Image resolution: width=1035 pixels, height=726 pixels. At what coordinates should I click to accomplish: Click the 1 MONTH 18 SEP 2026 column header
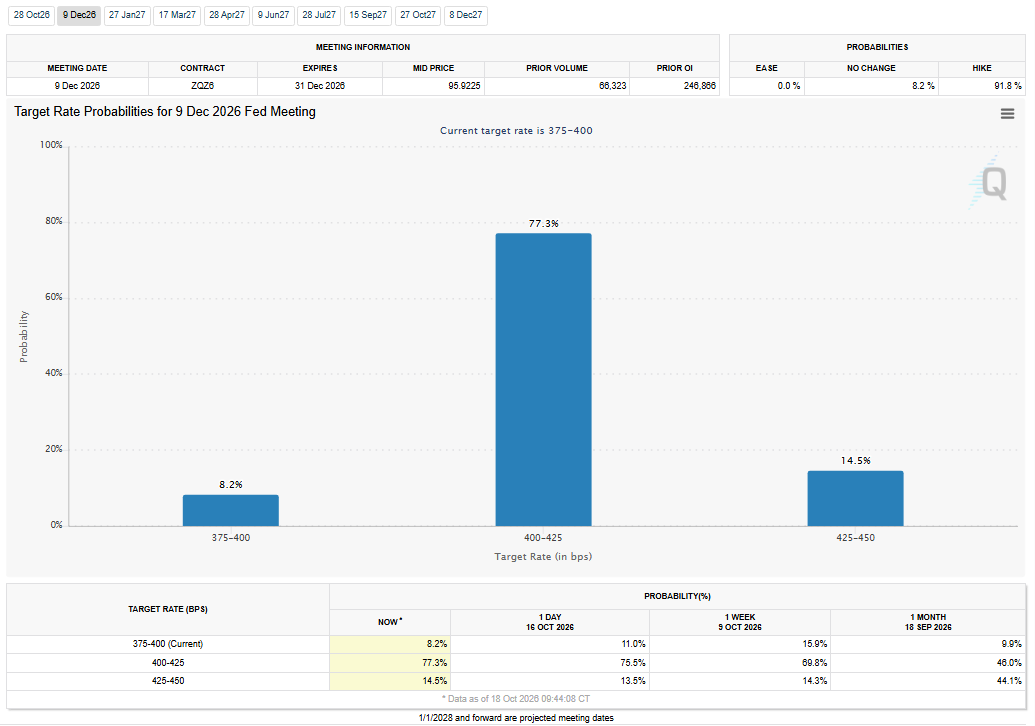pos(928,622)
